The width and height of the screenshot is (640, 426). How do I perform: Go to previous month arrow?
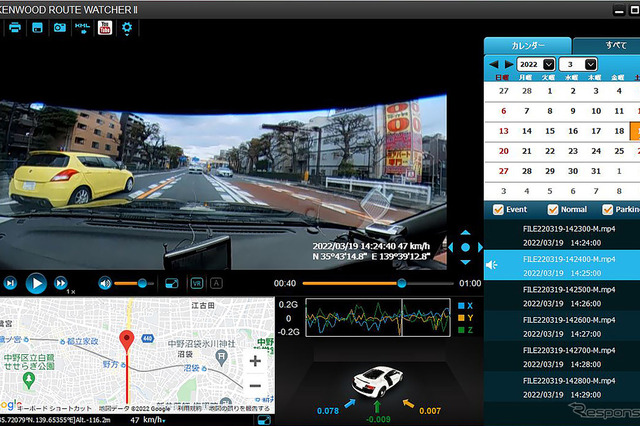pyautogui.click(x=493, y=64)
